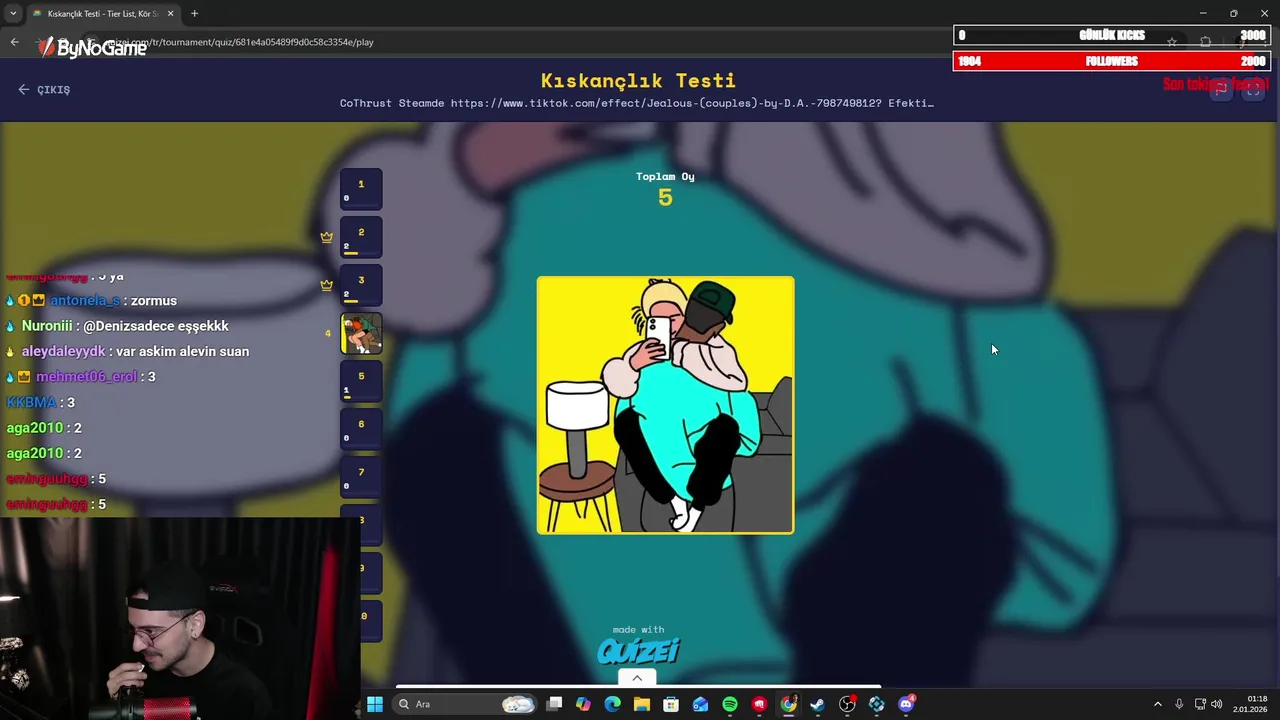Select rank slot number 6
This screenshot has height=720, width=1280.
click(x=361, y=430)
